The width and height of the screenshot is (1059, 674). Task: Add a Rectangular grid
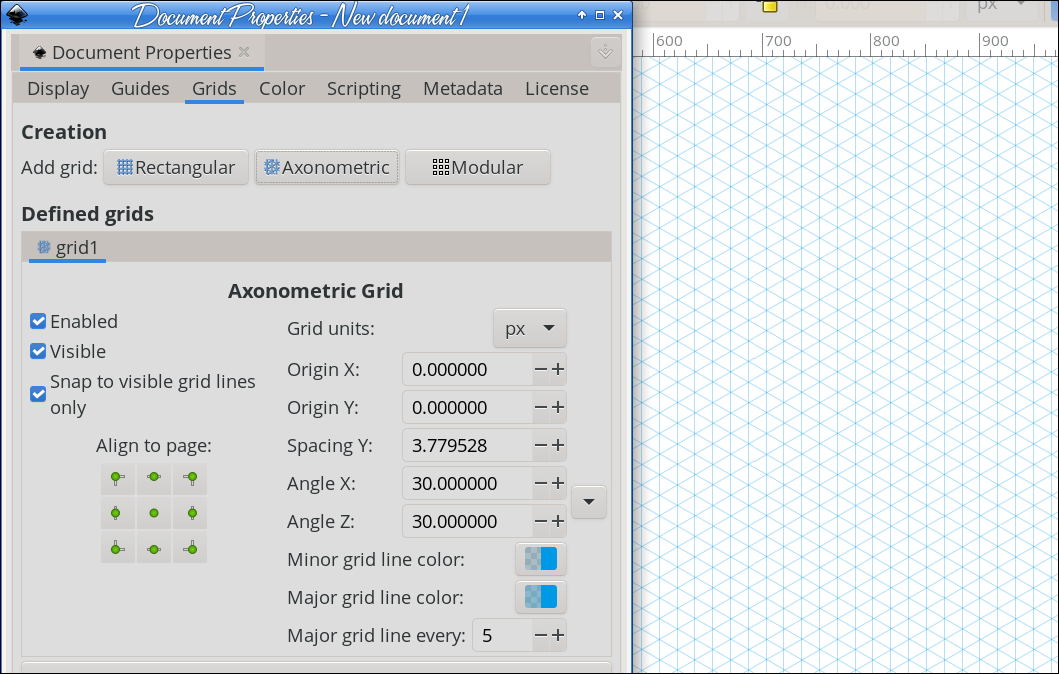(x=176, y=167)
